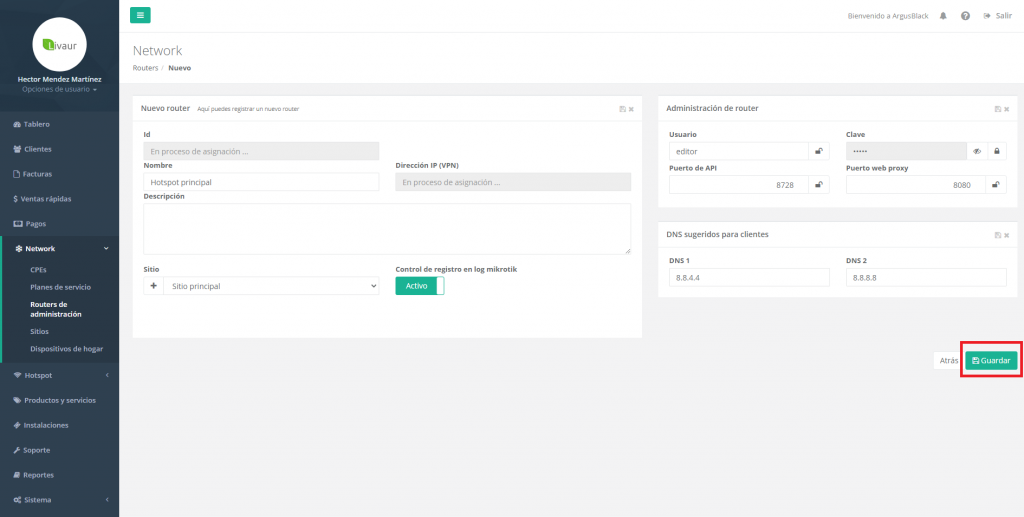Viewport: 1024px width, 517px height.
Task: Go to Facturas in the sidebar
Action: coord(37,174)
